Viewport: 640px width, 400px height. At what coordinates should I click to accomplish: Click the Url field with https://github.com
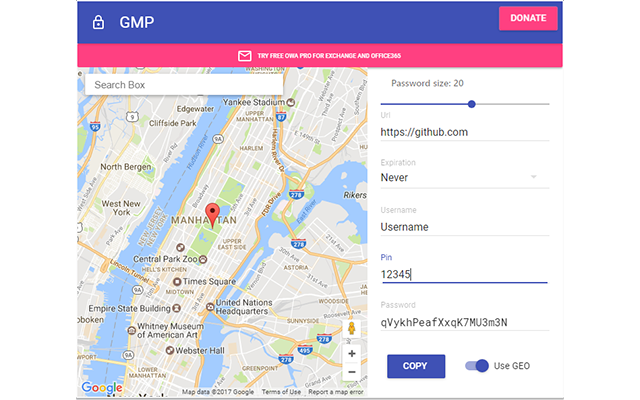tap(465, 132)
